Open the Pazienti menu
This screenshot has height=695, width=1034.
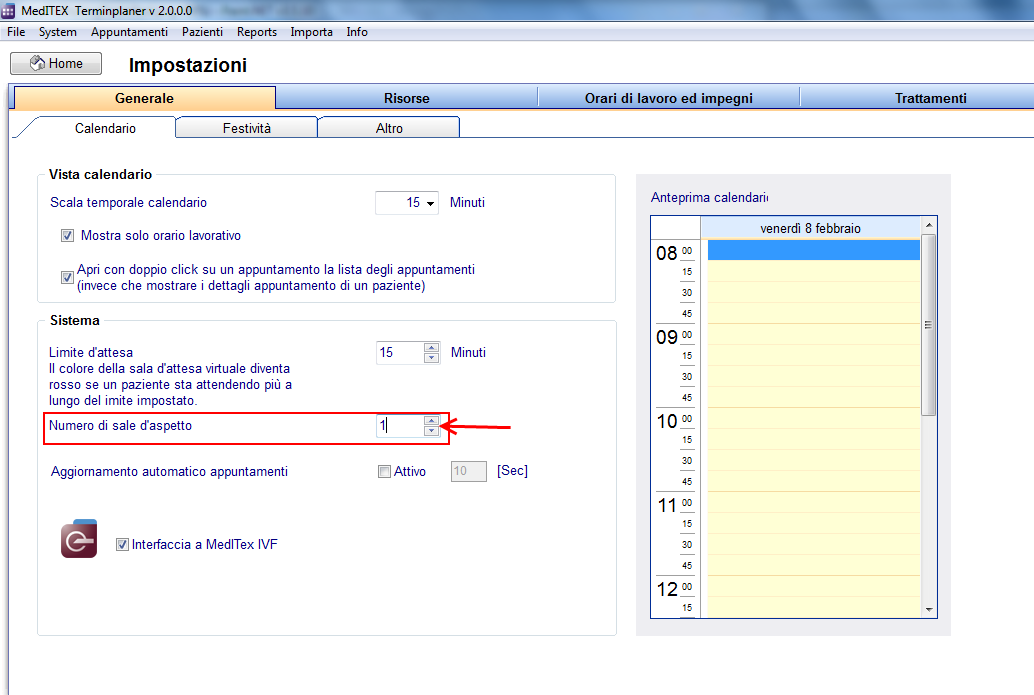[202, 32]
